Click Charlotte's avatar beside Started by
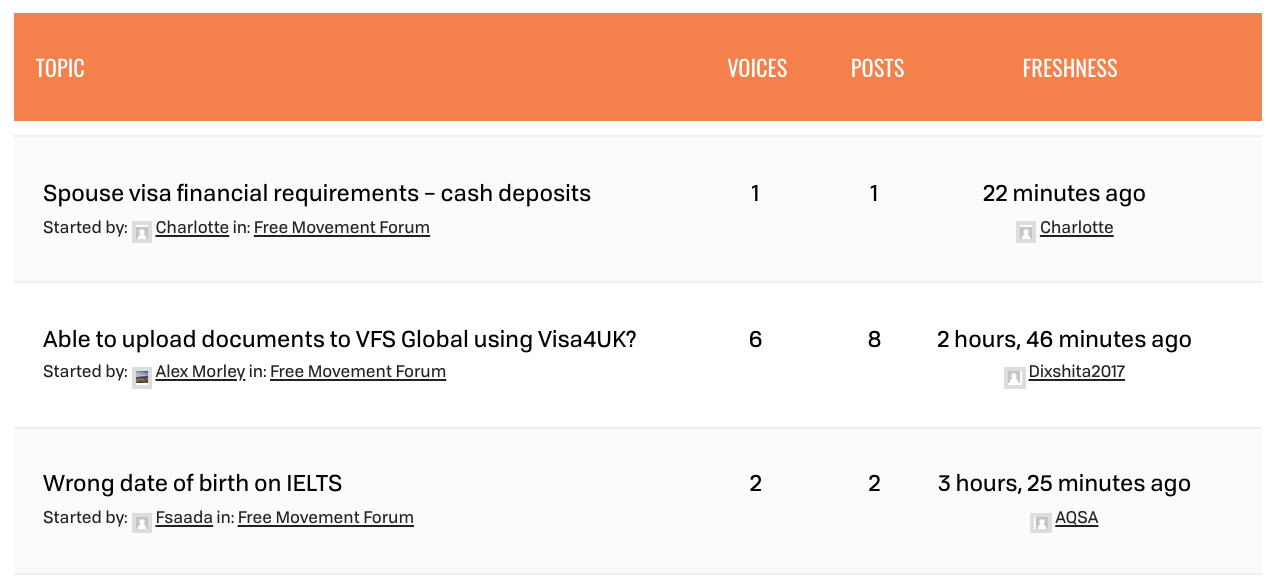Screen dimensions: 1278x582 [x=142, y=233]
